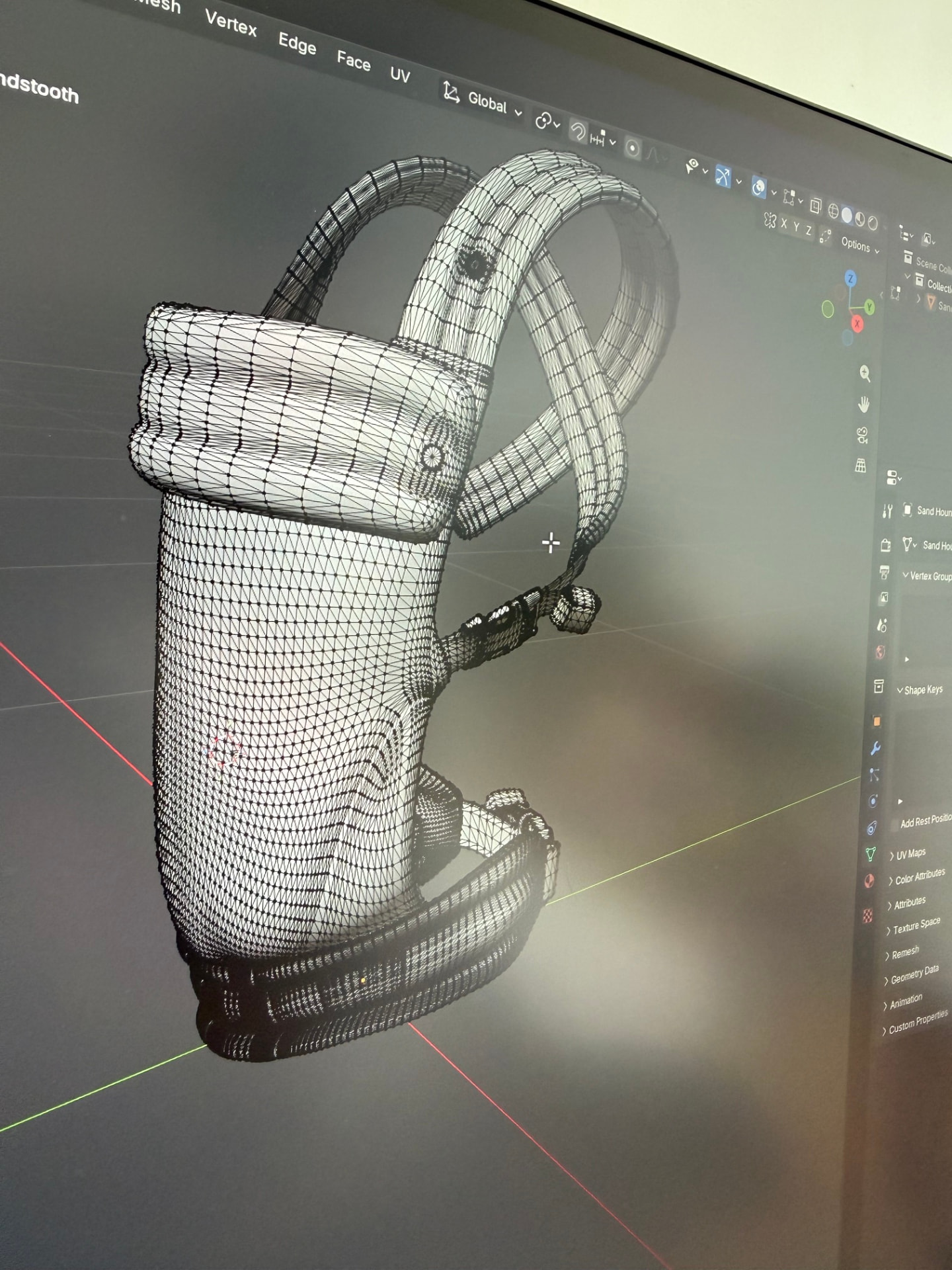Toggle Z axis mirror
Image resolution: width=952 pixels, height=1270 pixels.
(x=808, y=231)
